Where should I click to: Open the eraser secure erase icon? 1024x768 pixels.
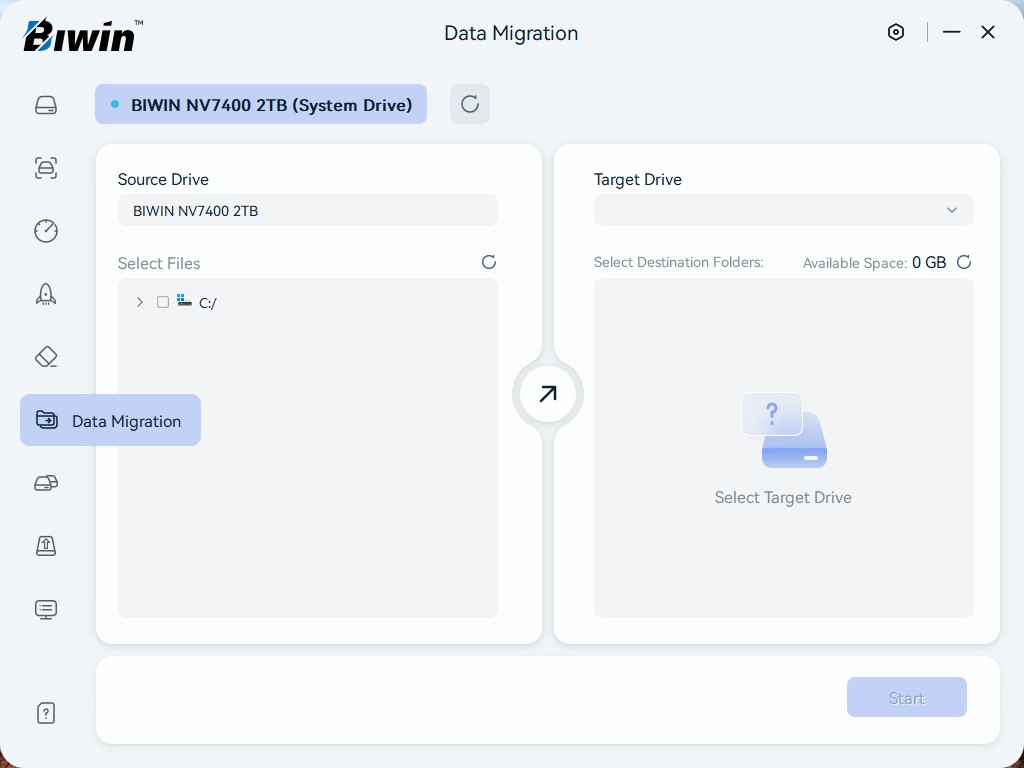(46, 357)
